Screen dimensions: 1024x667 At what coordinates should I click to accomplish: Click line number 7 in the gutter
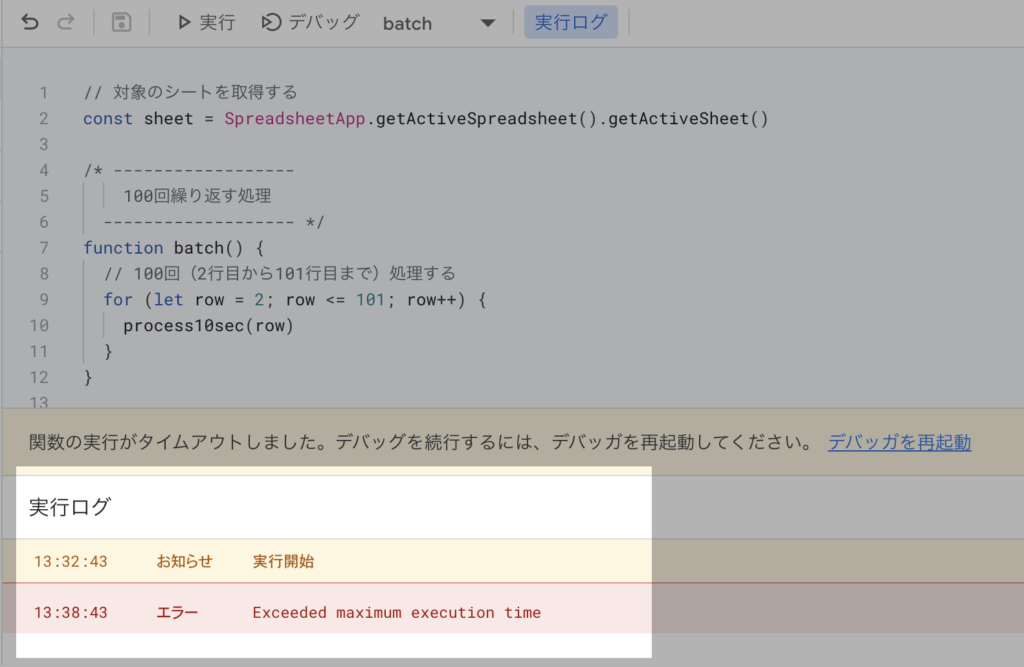coord(43,248)
